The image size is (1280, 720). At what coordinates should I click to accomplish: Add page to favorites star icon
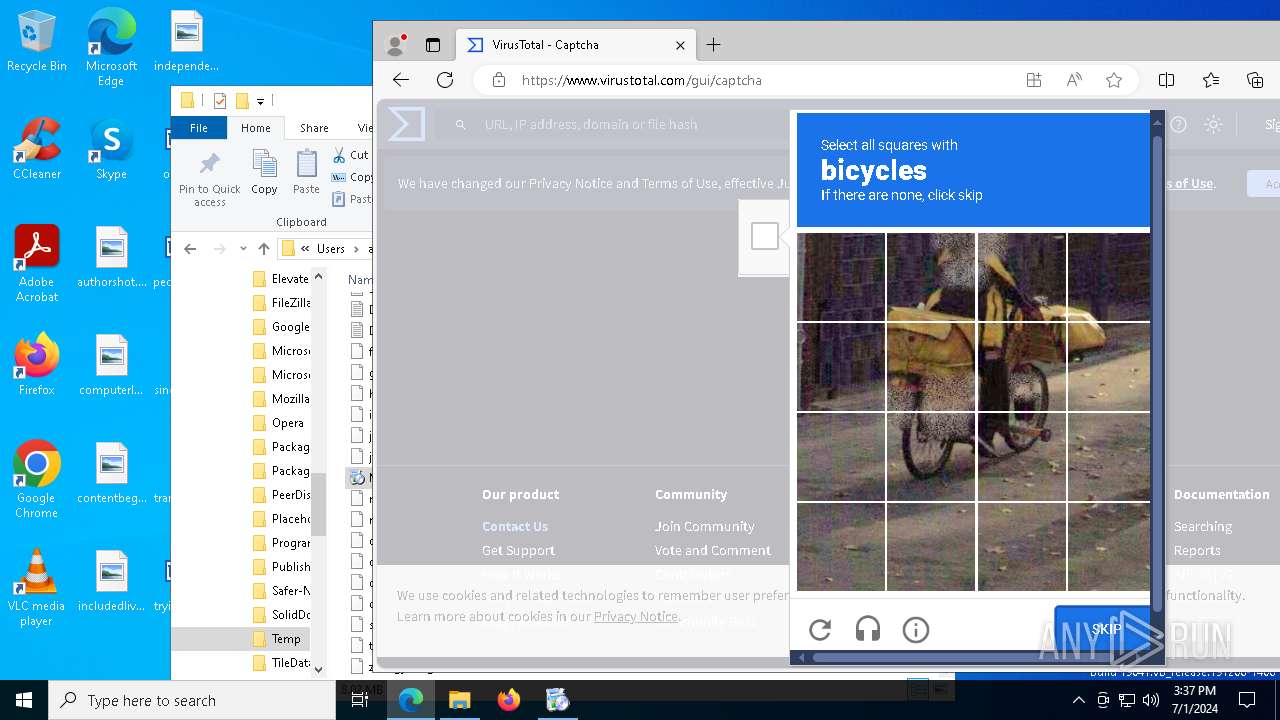click(x=1114, y=80)
